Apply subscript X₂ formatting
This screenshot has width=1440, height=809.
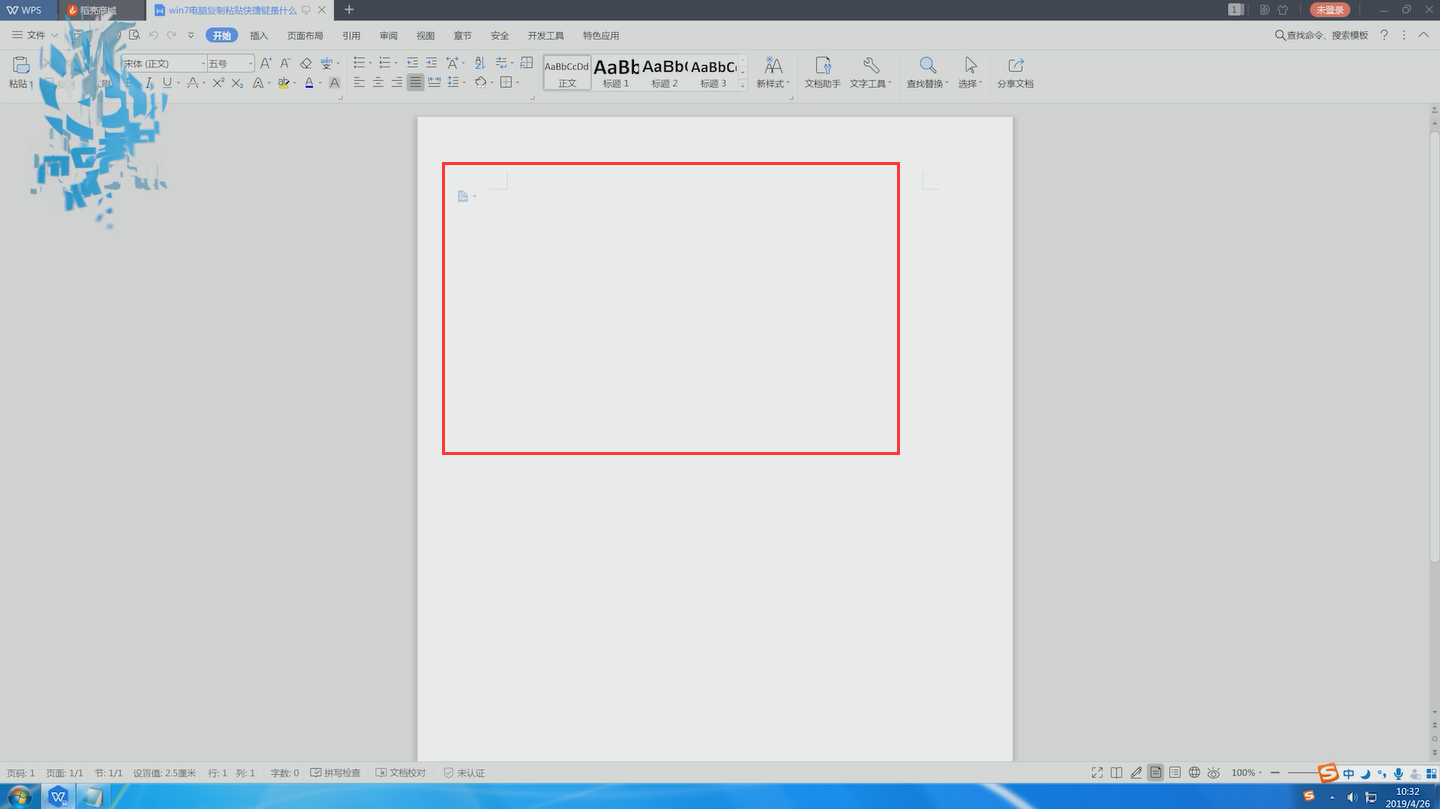point(237,83)
